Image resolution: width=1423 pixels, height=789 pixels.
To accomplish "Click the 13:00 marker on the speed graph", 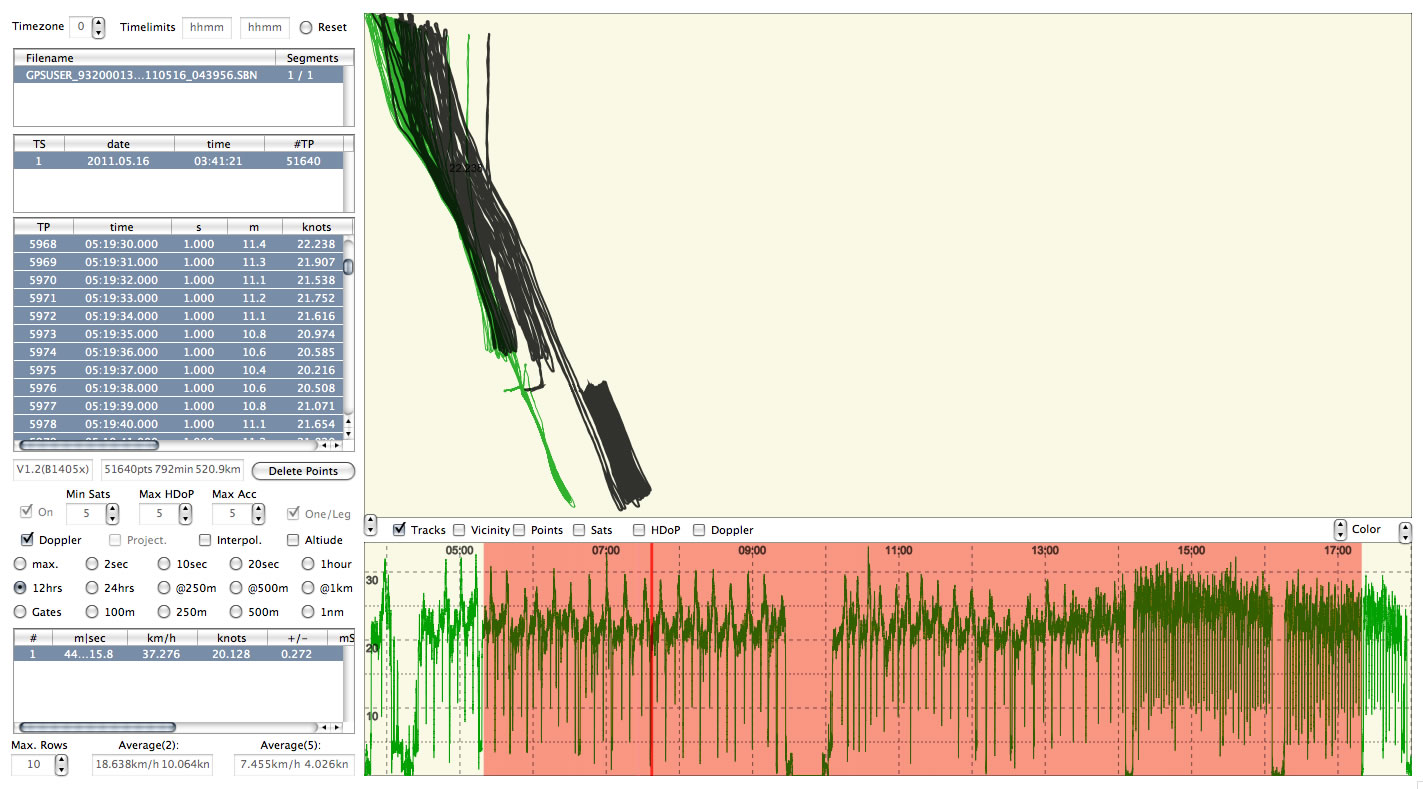I will click(1045, 550).
